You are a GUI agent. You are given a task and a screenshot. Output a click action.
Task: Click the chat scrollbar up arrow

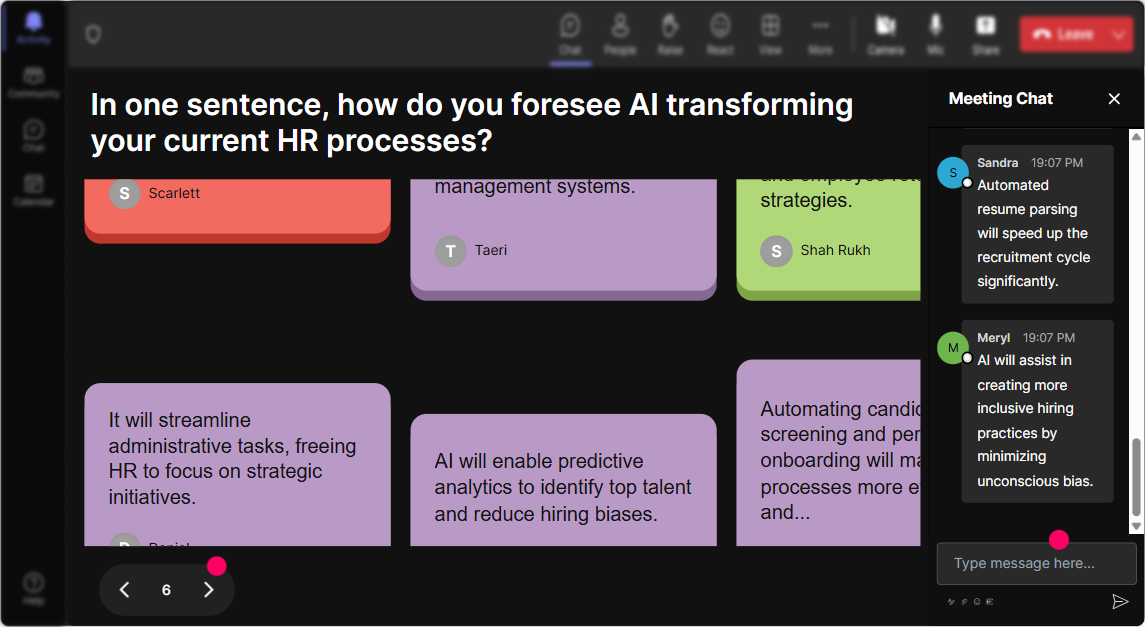pos(1136,136)
